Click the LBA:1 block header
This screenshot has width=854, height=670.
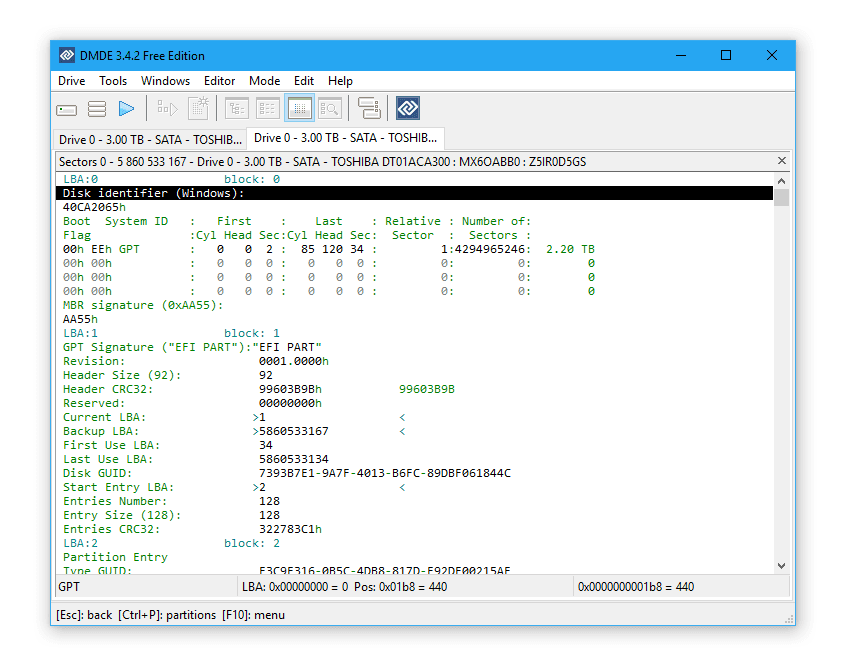80,333
